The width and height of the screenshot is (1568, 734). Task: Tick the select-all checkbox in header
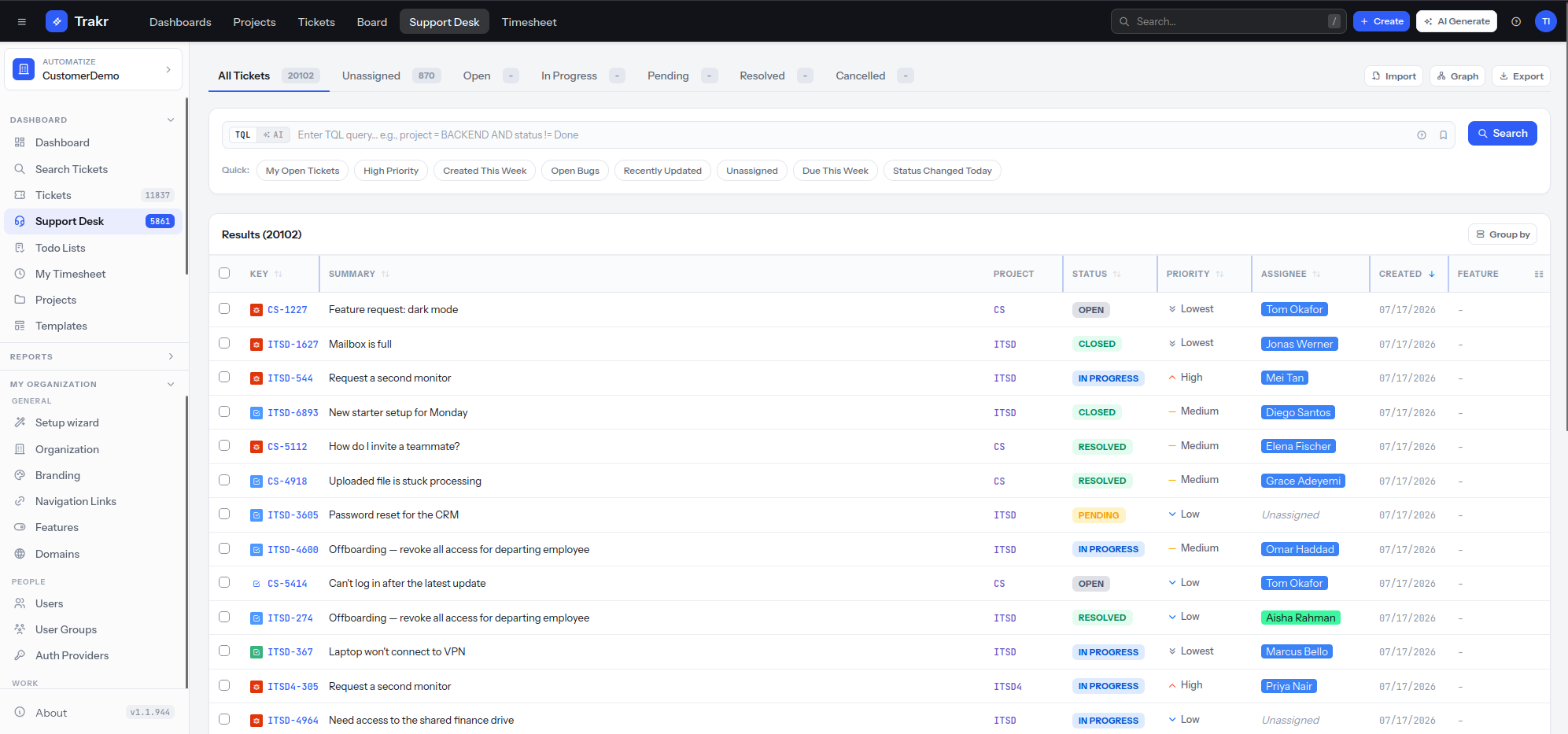[224, 273]
